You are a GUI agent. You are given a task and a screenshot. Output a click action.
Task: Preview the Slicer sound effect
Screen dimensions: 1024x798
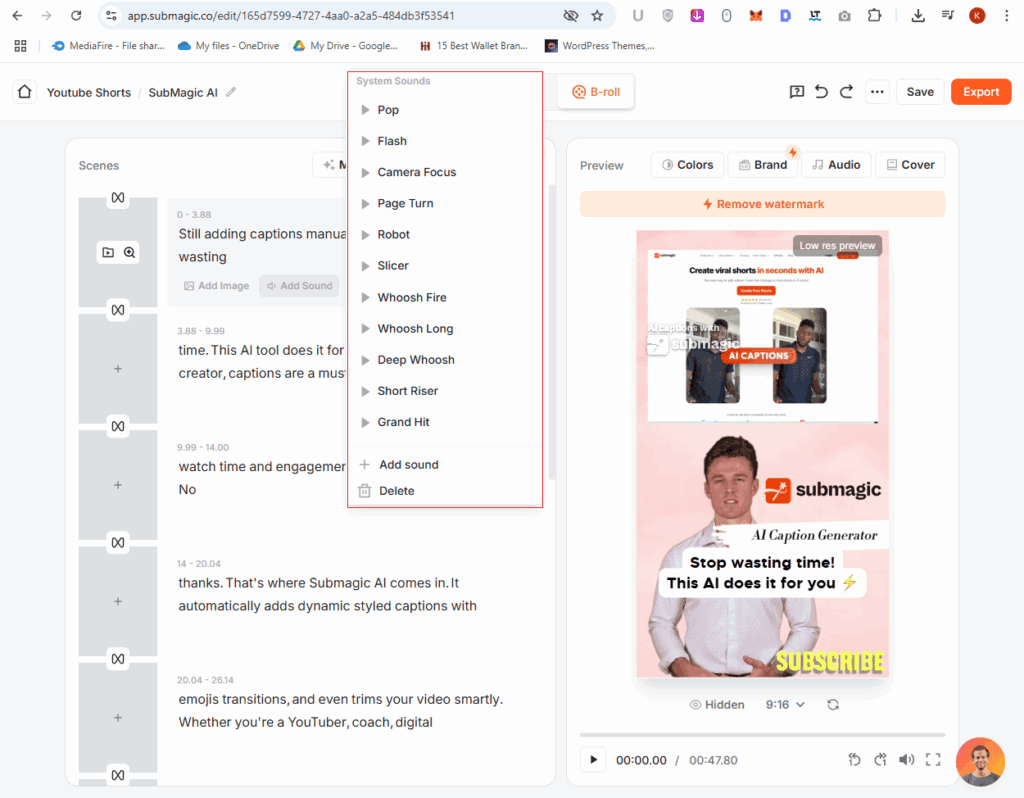pyautogui.click(x=365, y=266)
